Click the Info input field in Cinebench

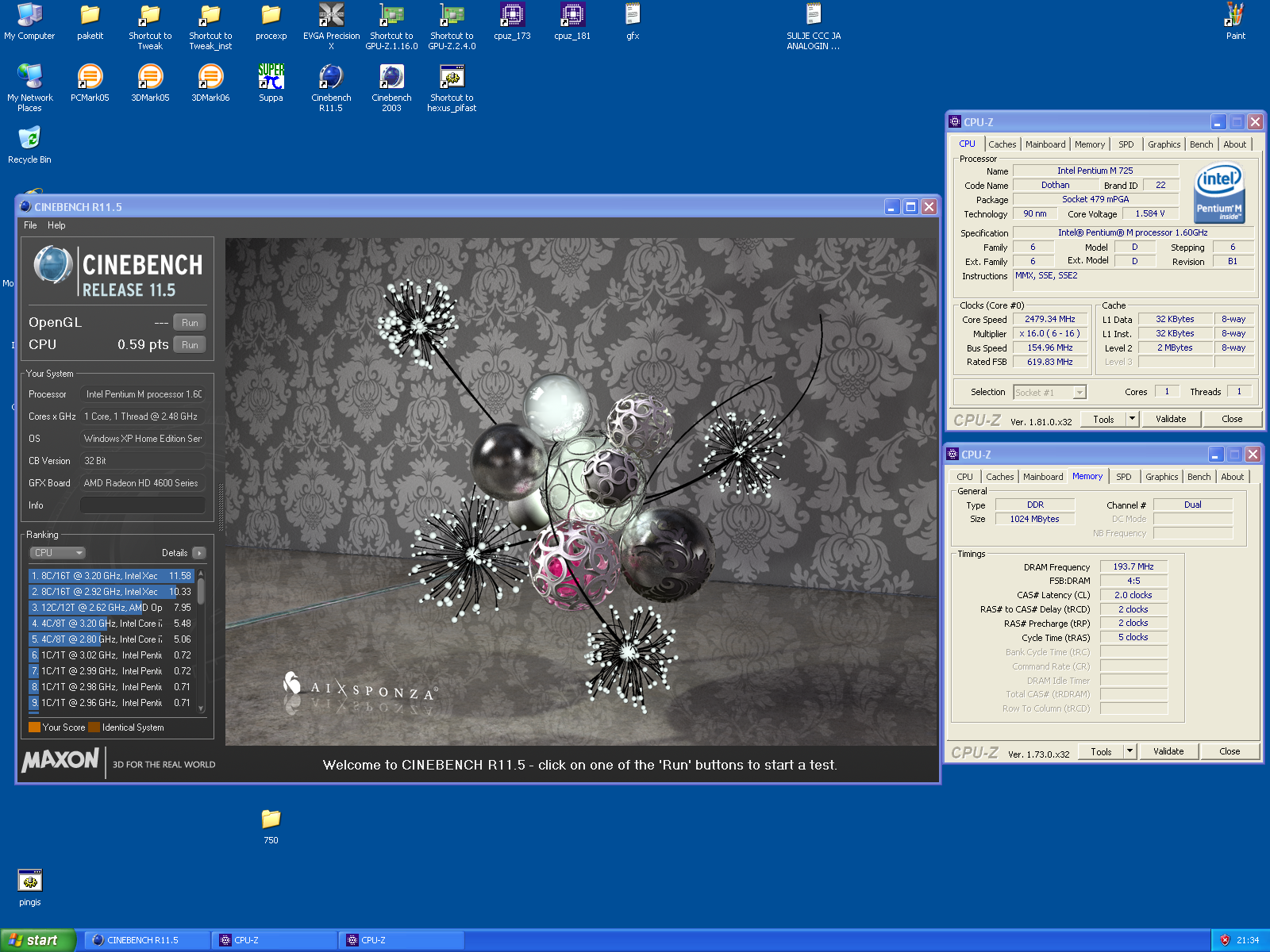(143, 505)
